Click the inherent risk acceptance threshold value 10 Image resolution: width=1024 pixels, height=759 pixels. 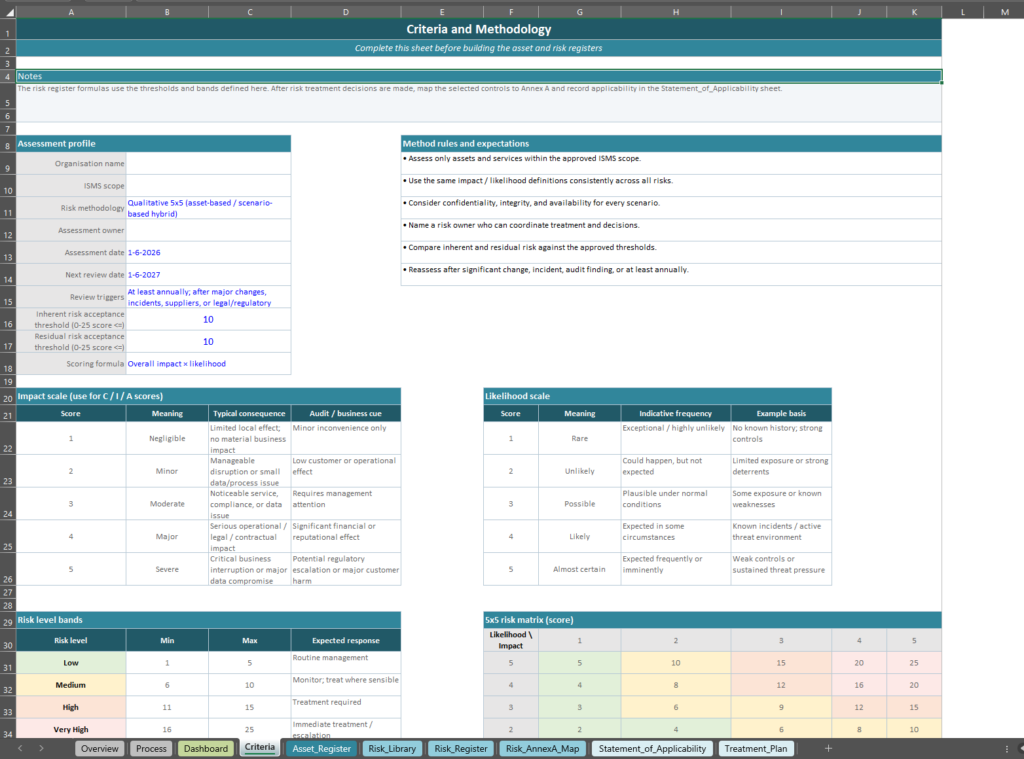click(208, 318)
